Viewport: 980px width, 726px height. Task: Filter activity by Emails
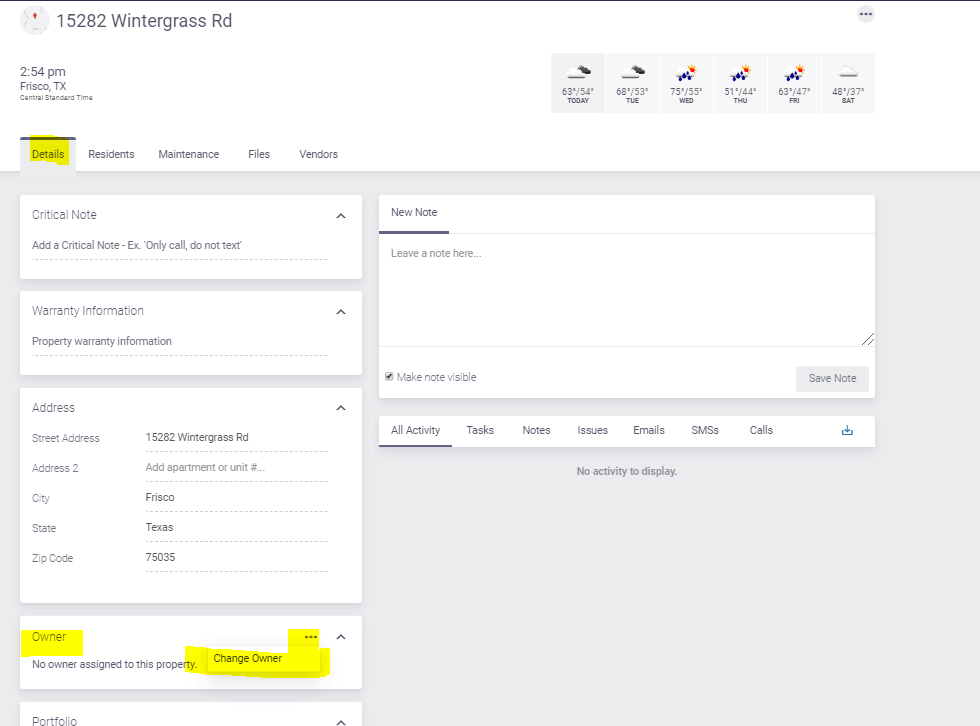tap(649, 430)
